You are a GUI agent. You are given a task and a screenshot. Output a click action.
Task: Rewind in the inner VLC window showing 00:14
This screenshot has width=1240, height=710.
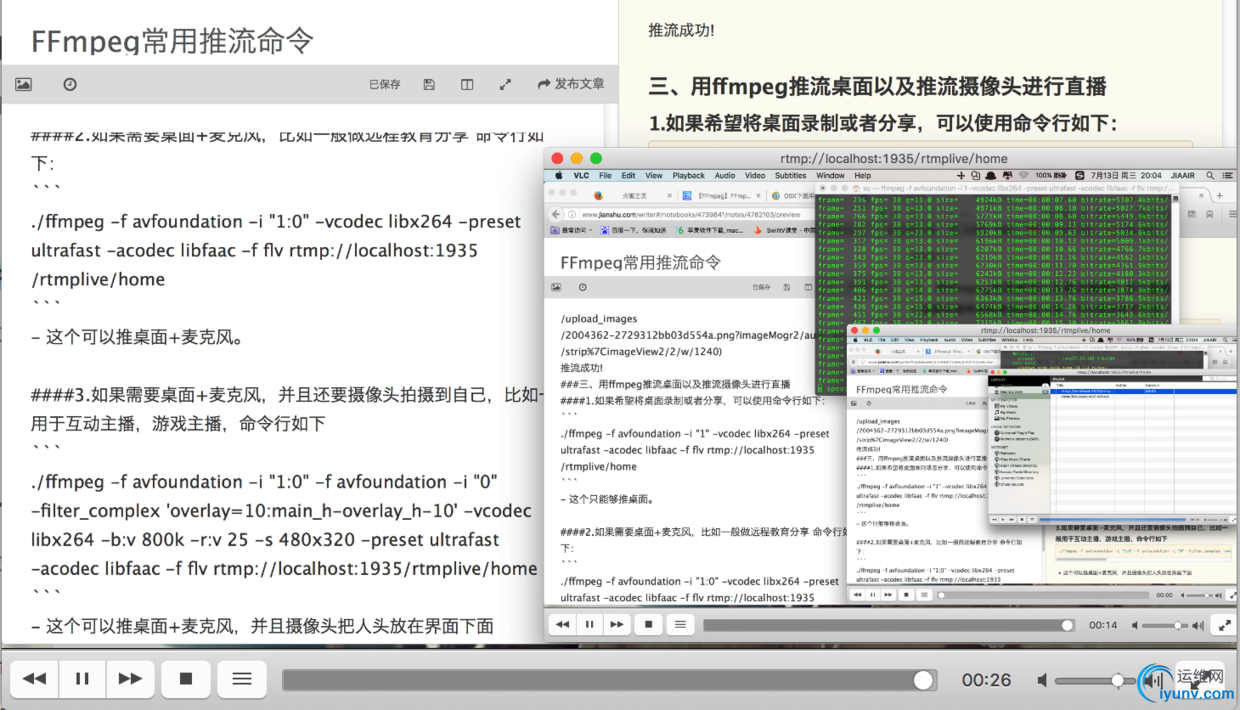click(563, 625)
